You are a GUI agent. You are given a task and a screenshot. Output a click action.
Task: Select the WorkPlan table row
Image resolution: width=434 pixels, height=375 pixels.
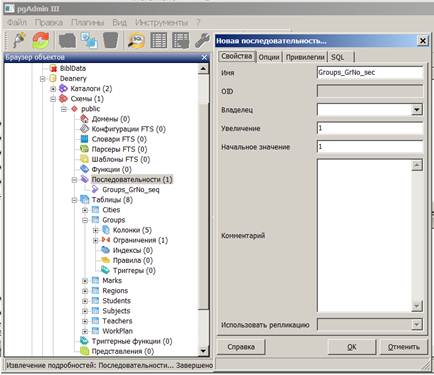117,331
